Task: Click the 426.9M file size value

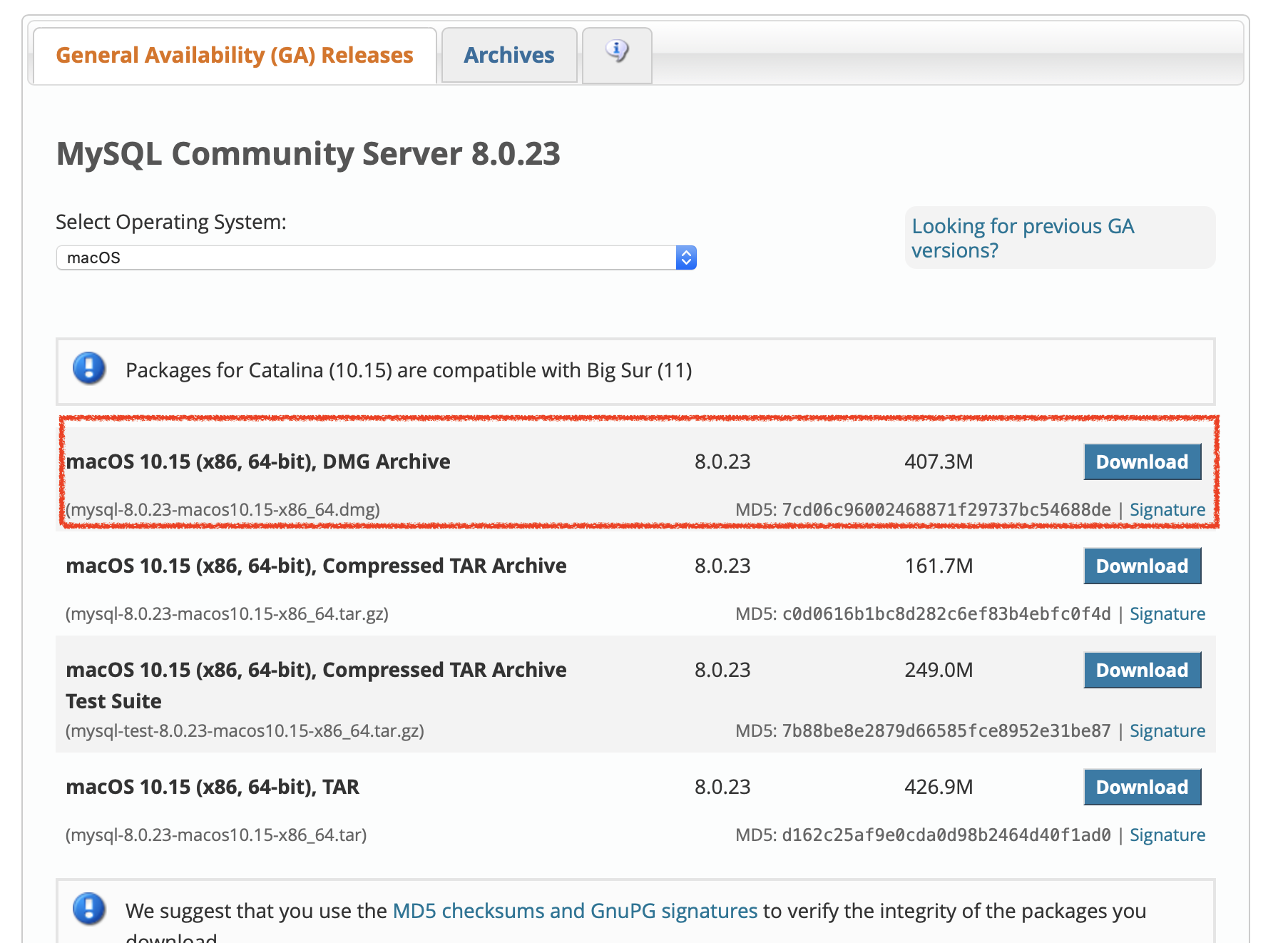Action: [x=939, y=787]
